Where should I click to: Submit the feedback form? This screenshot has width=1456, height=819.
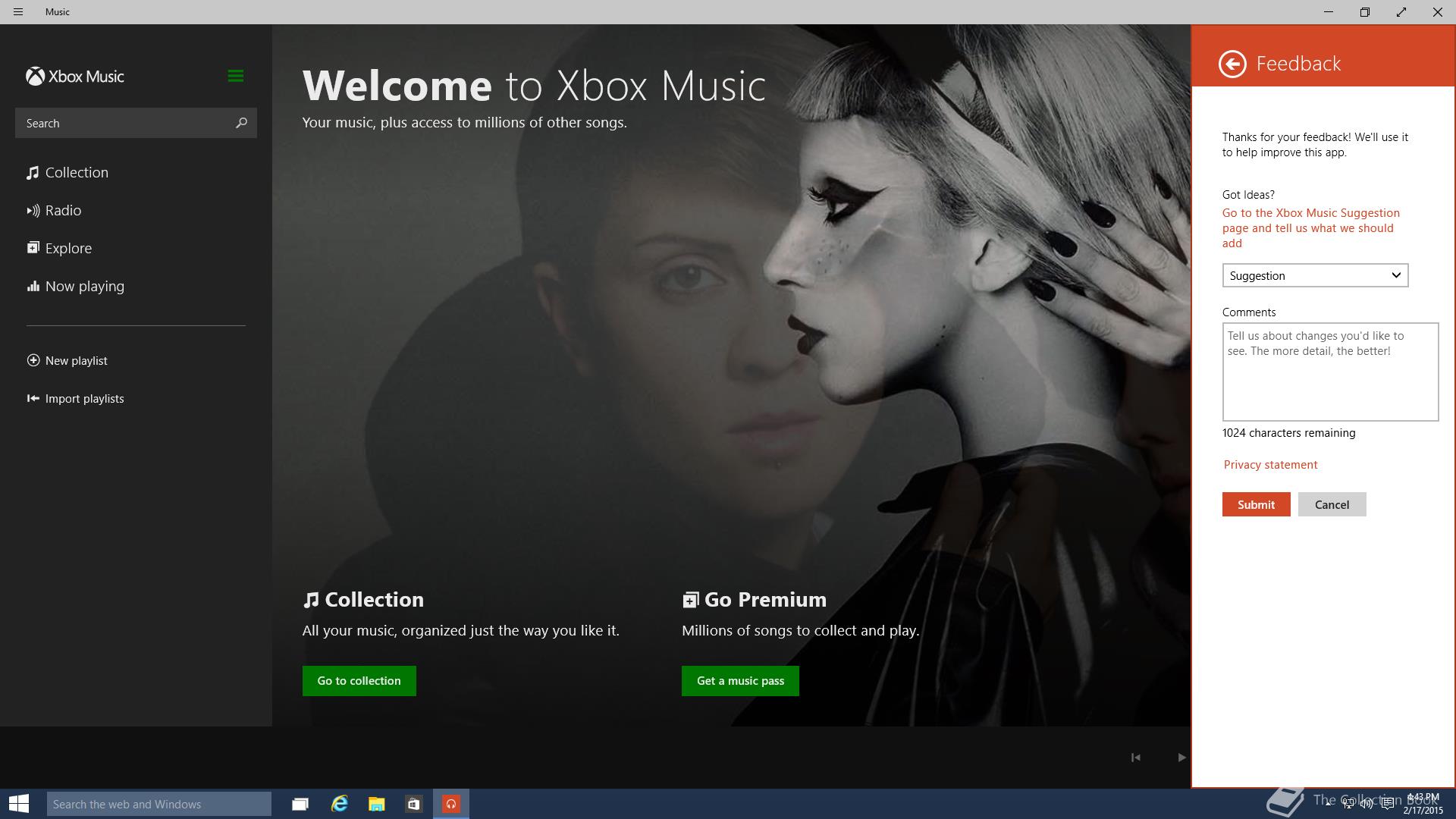tap(1256, 504)
